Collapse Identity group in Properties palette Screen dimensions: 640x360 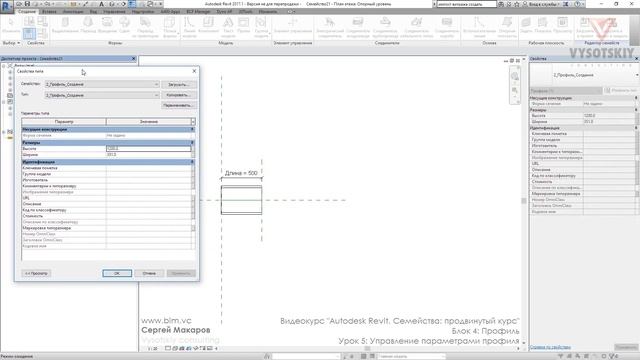coord(636,128)
